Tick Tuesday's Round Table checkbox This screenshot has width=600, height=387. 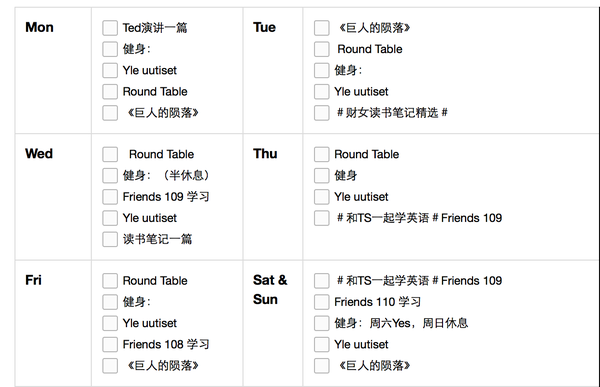tap(321, 49)
